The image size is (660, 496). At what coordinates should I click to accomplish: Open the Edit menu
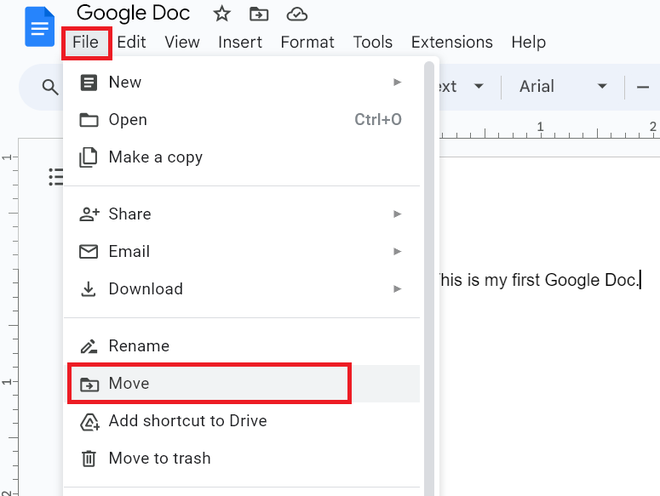[x=131, y=42]
